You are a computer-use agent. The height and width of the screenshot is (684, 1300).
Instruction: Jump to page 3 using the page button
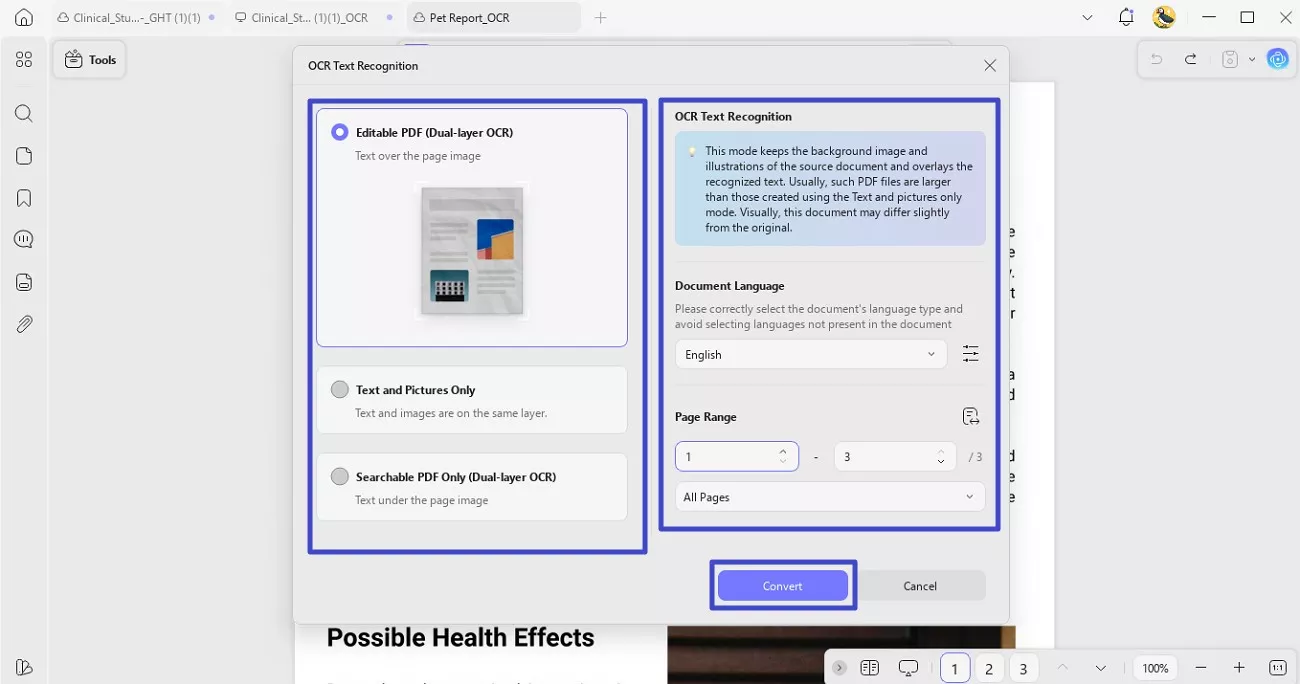tap(1023, 667)
